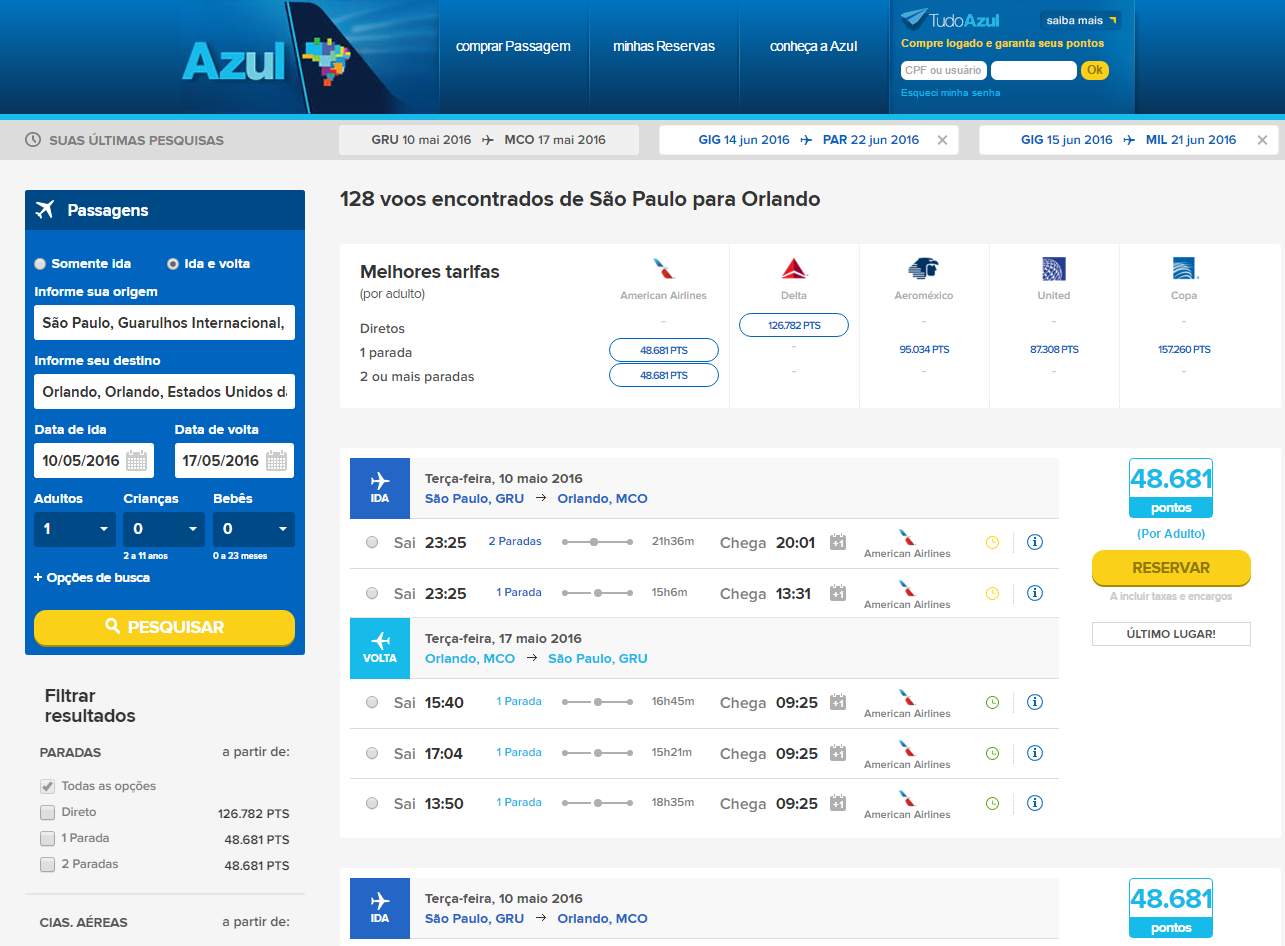This screenshot has height=946, width=1285.
Task: Open the return date calendar icon
Action: click(277, 461)
